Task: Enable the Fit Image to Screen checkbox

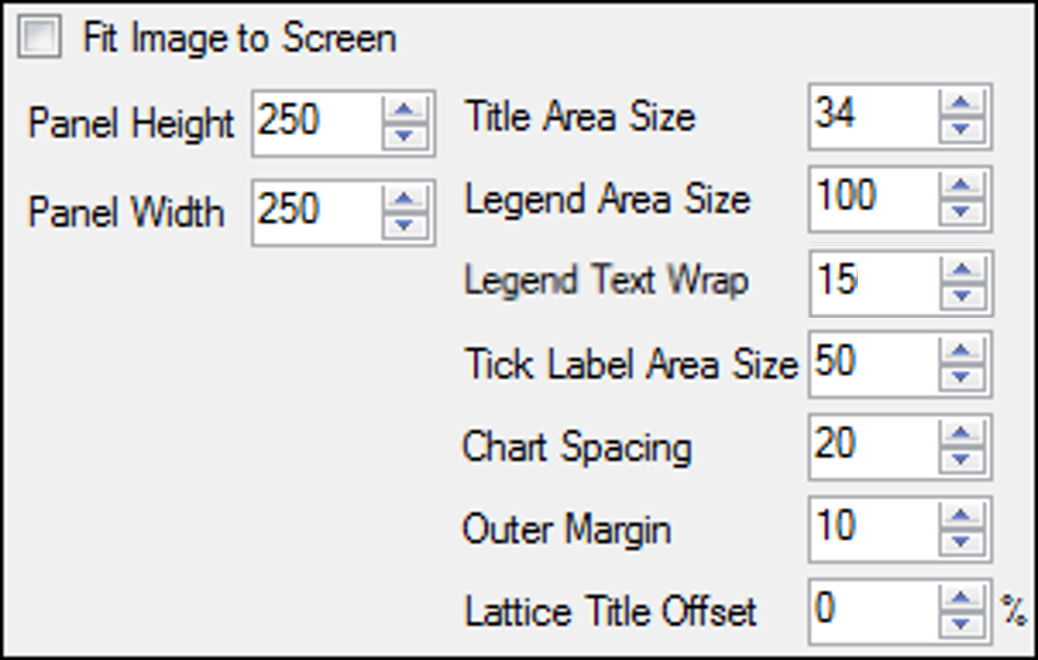Action: click(x=43, y=40)
